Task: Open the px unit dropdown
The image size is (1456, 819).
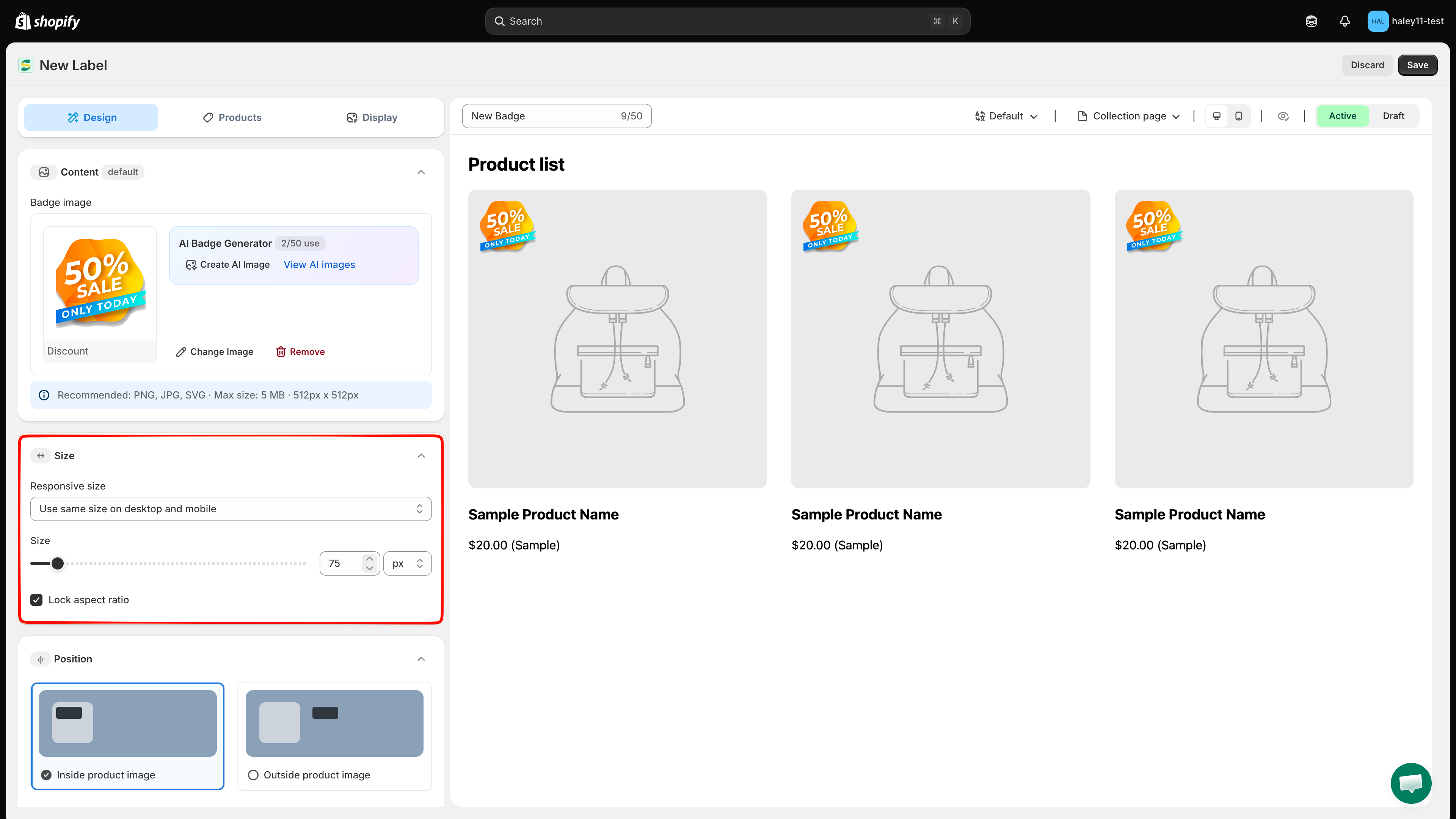Action: (x=408, y=563)
